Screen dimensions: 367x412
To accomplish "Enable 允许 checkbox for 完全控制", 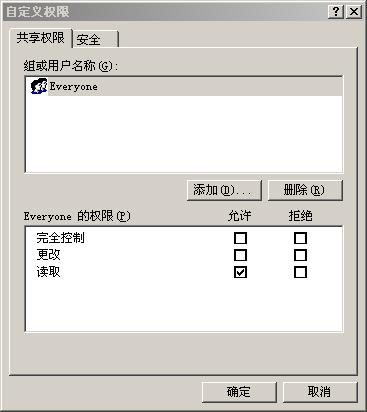I will 240,238.
